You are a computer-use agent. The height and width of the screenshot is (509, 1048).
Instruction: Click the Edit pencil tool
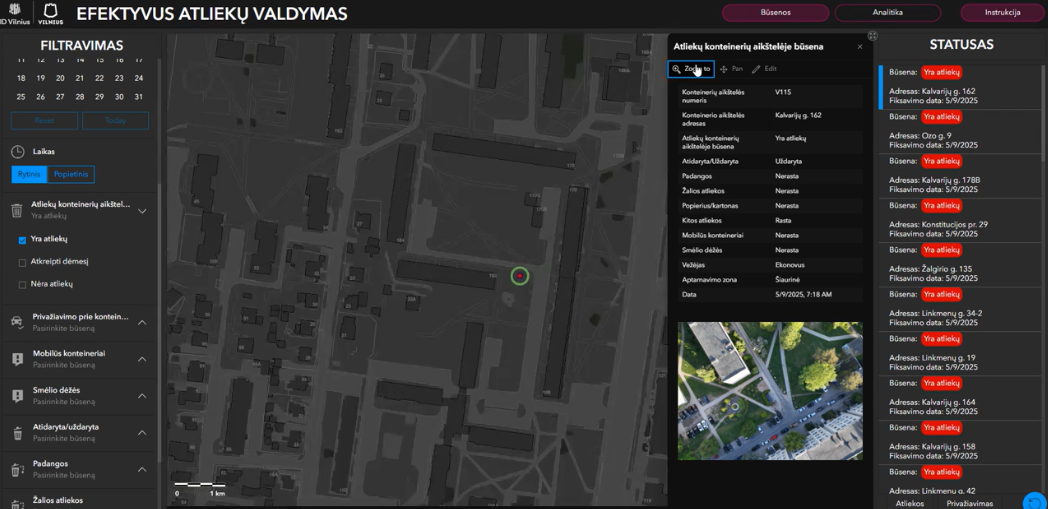coord(764,69)
